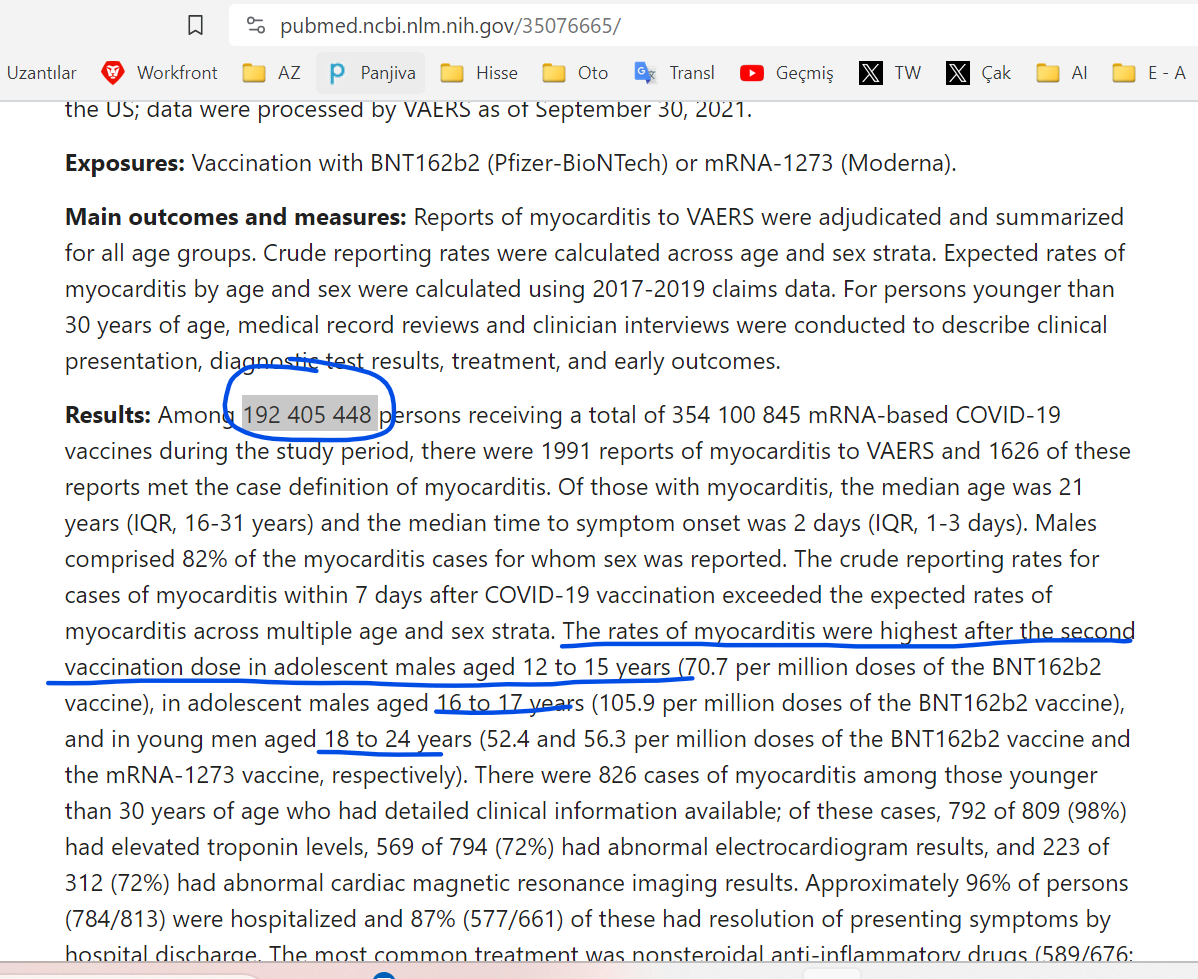
Task: Expand the Hisse bookmarks folder
Action: pos(479,73)
